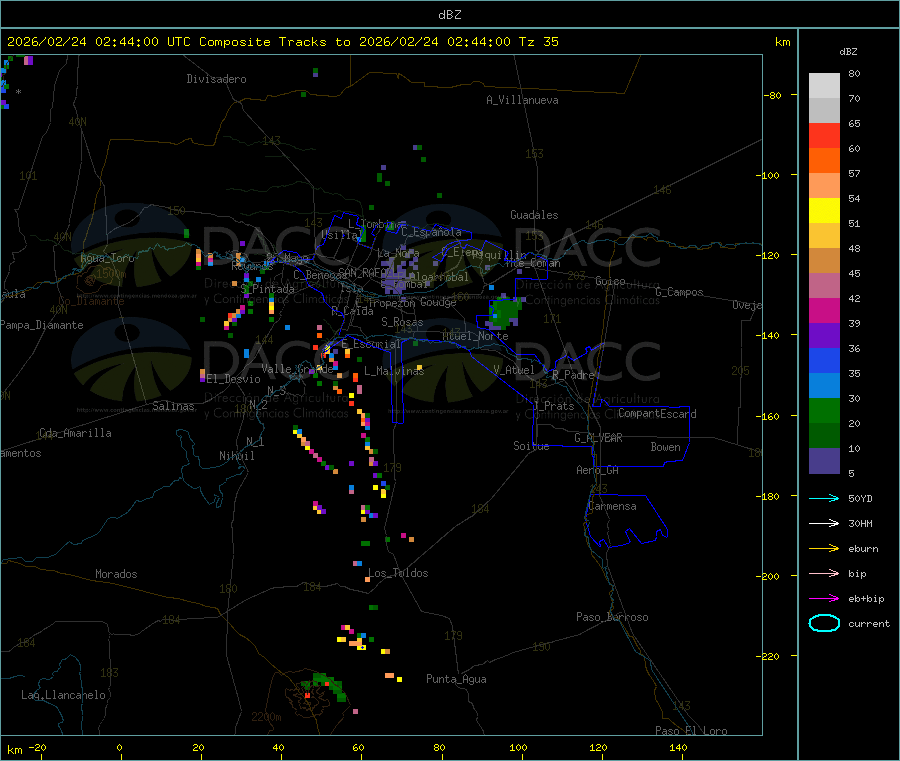900x761 pixels.
Task: Click the Guico place label
Action: 610,281
